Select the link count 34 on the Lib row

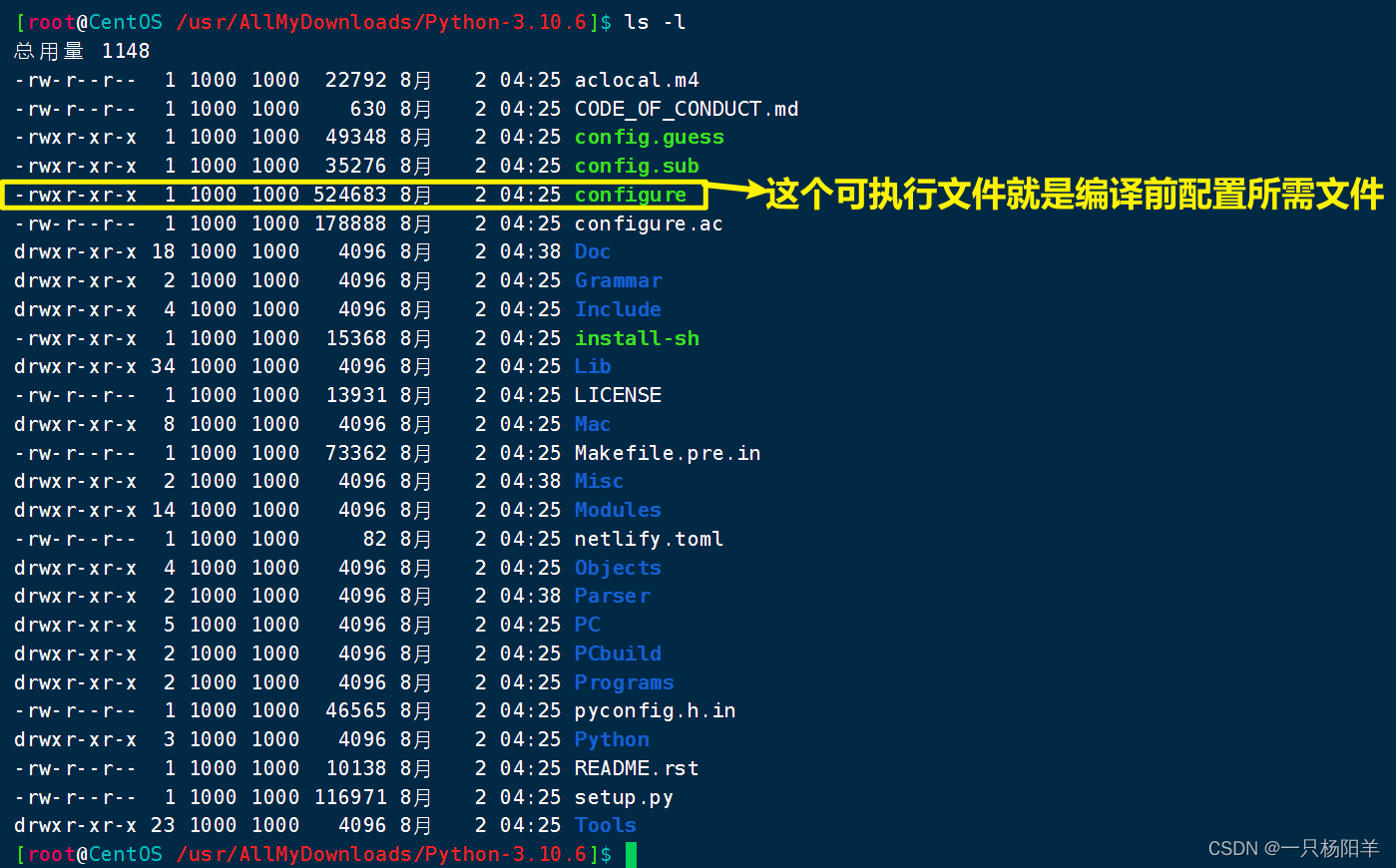click(x=163, y=367)
